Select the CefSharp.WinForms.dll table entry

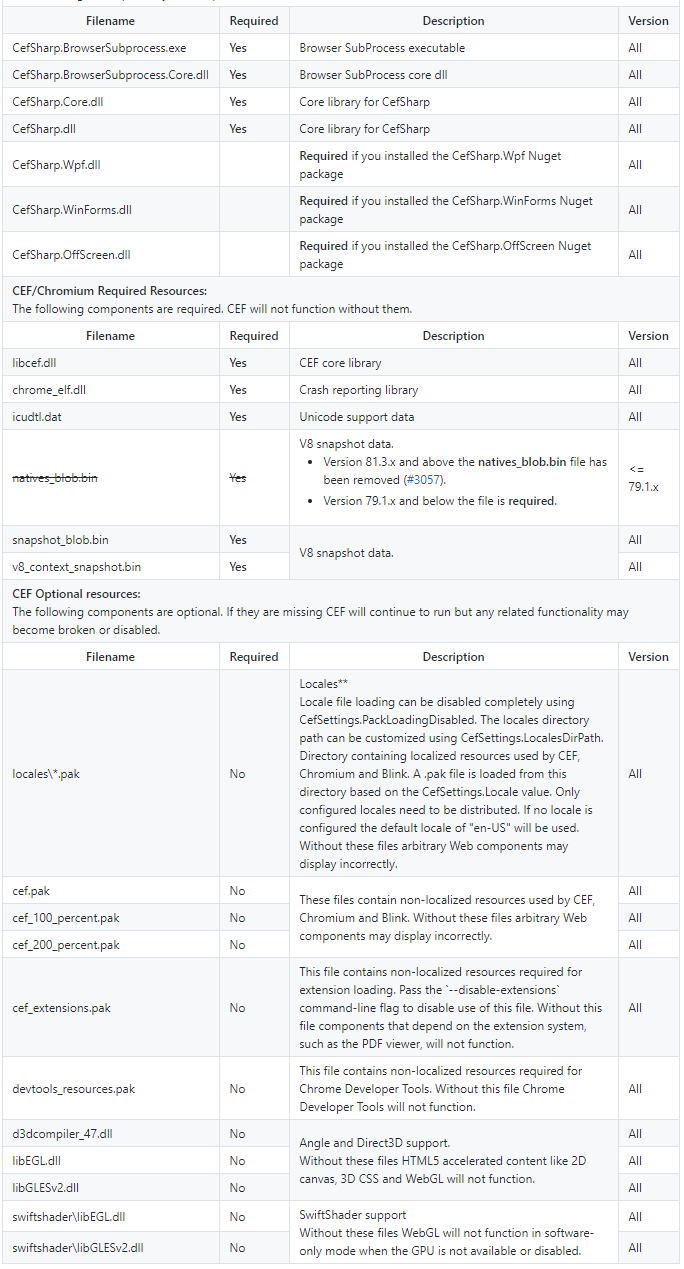click(x=72, y=210)
